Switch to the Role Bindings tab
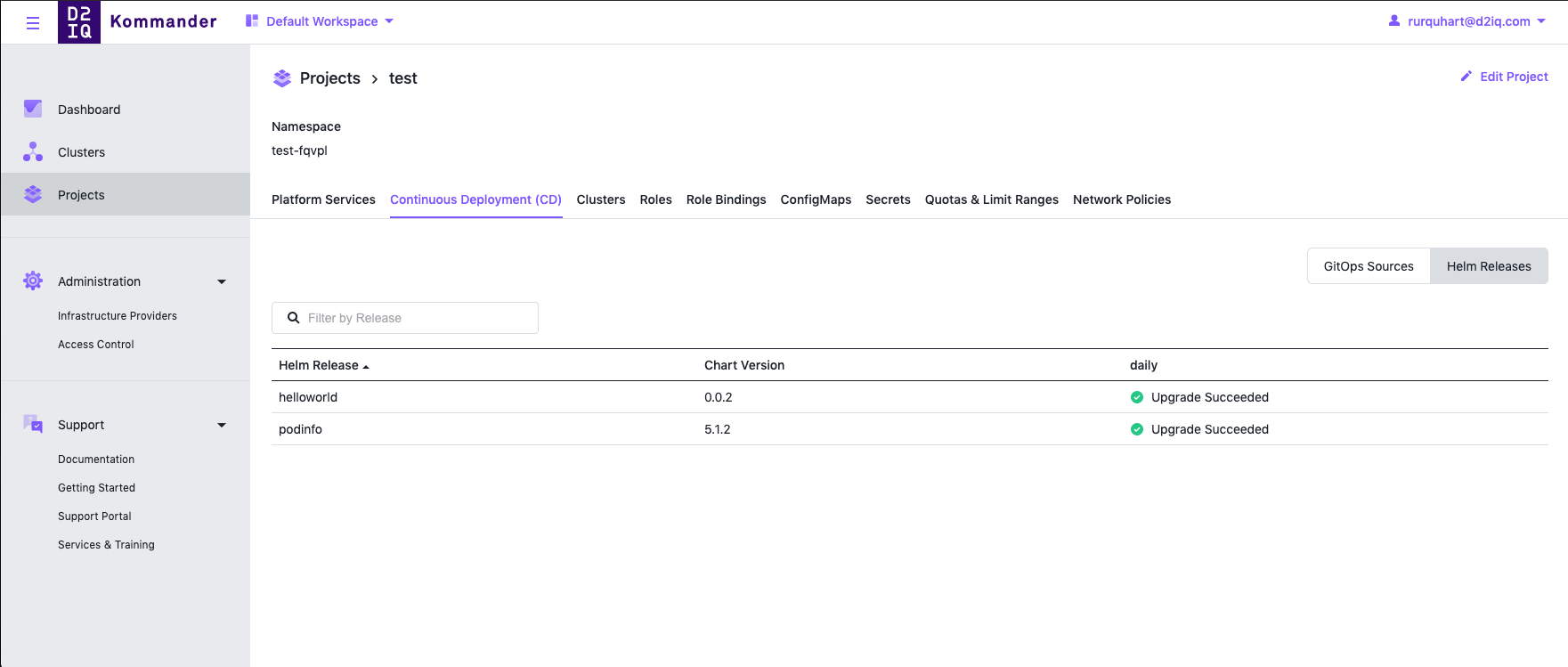The width and height of the screenshot is (1568, 667). point(726,199)
